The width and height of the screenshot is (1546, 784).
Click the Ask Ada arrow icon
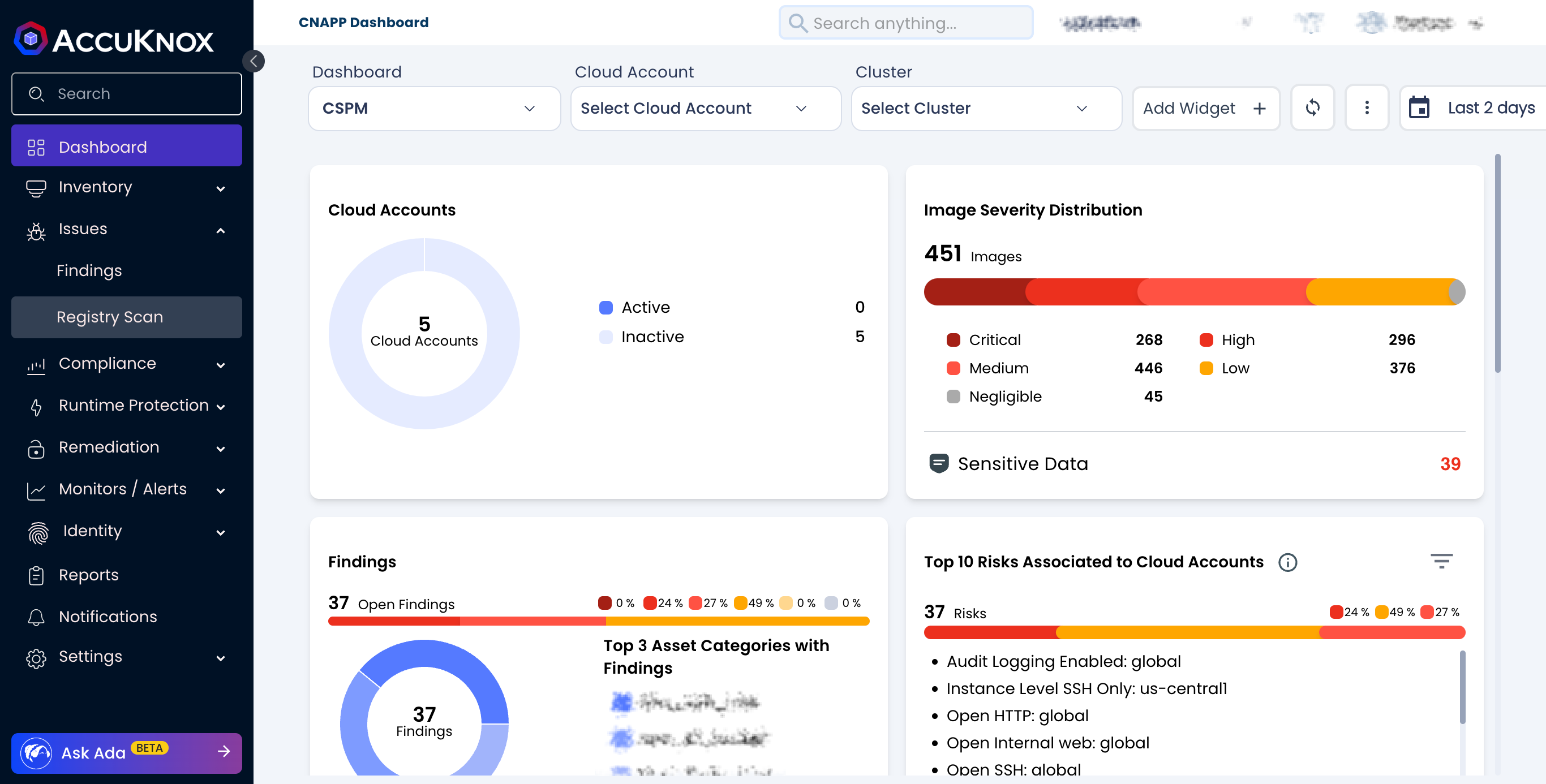point(224,751)
